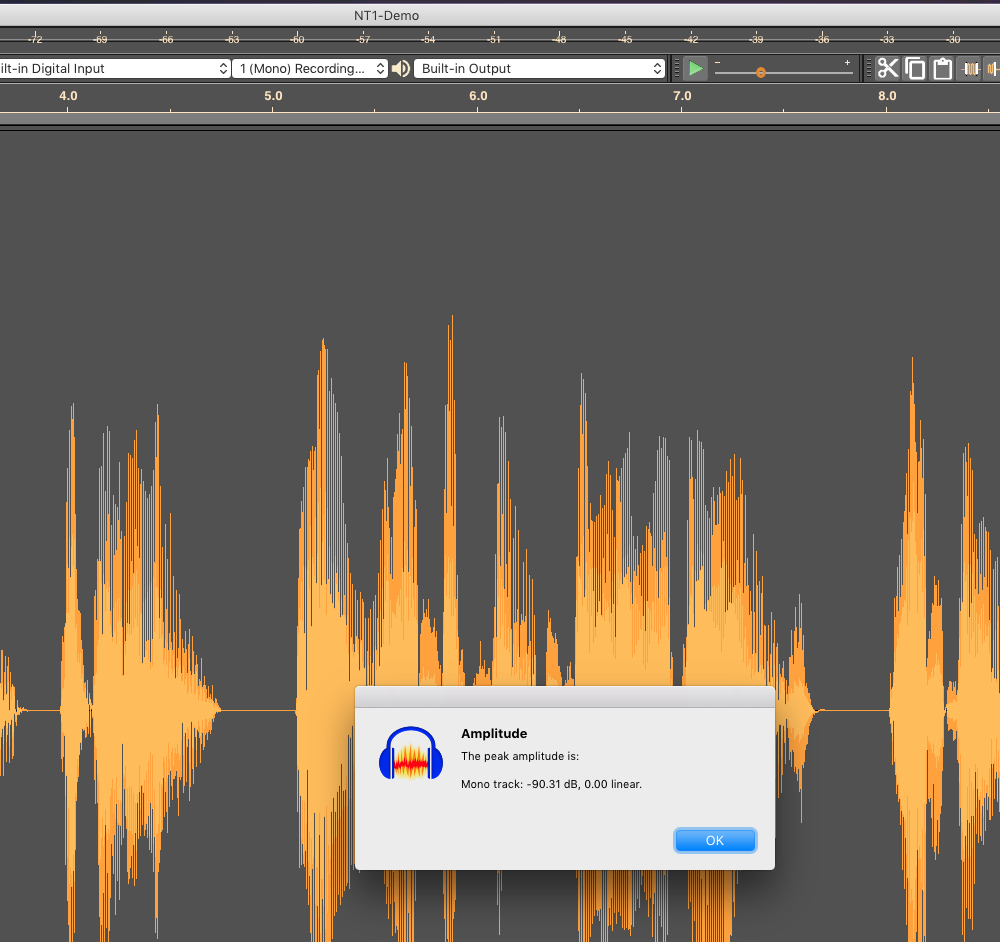
Task: Click the speaker playback device icon
Action: [x=401, y=68]
